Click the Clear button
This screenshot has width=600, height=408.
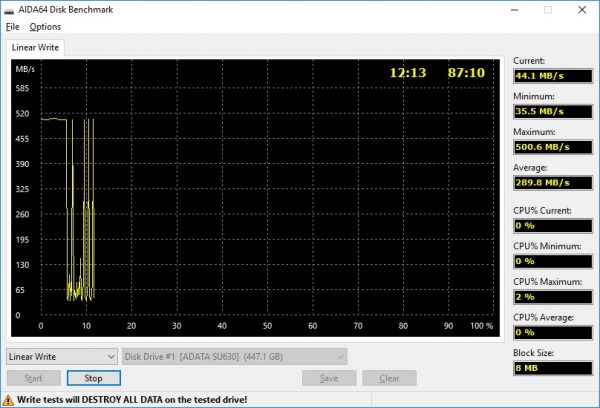pos(389,378)
